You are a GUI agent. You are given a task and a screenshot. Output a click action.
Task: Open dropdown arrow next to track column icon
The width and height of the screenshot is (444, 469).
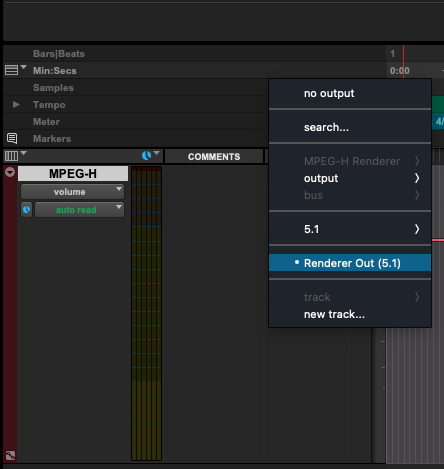[x=23, y=153]
